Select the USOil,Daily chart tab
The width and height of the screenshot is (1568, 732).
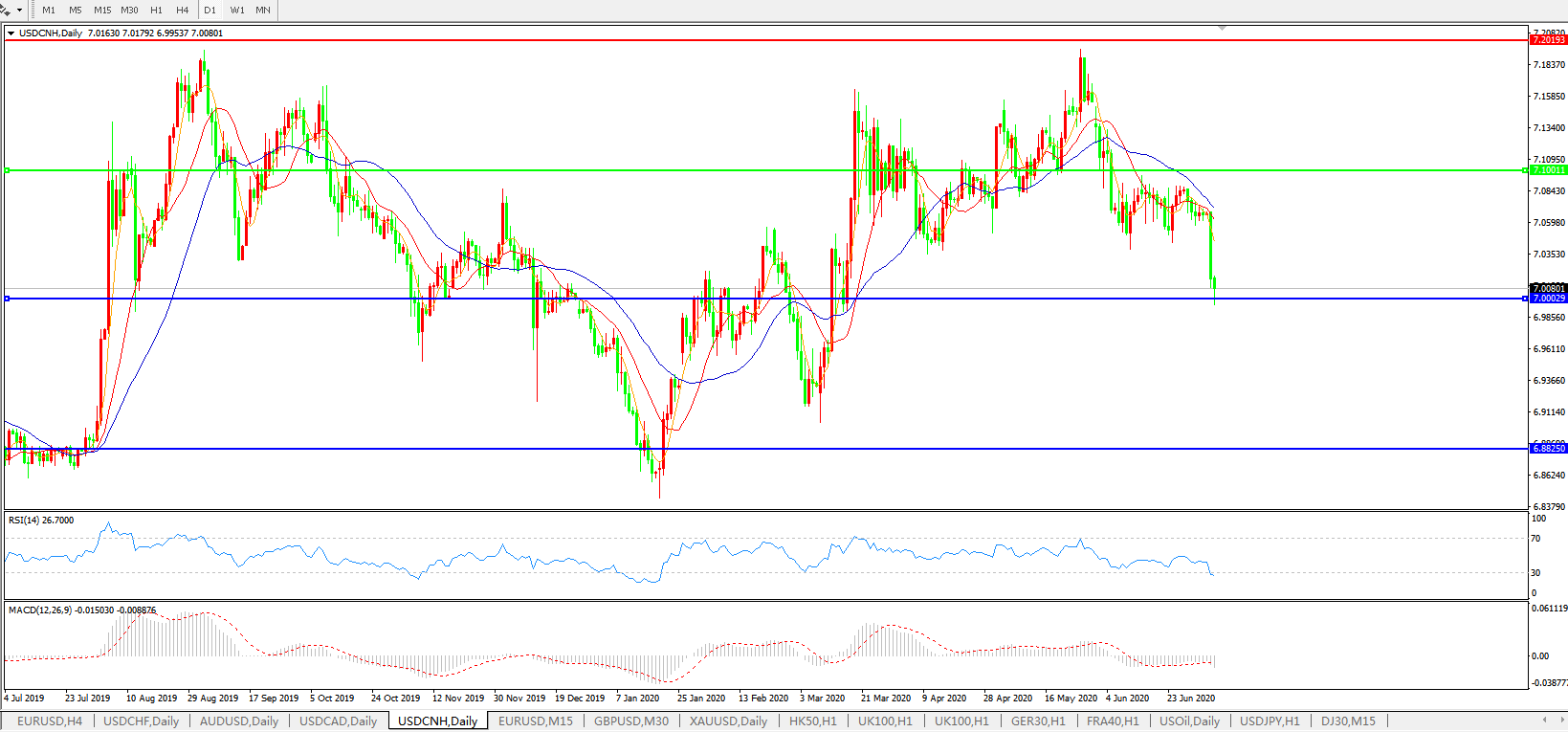click(x=1189, y=721)
